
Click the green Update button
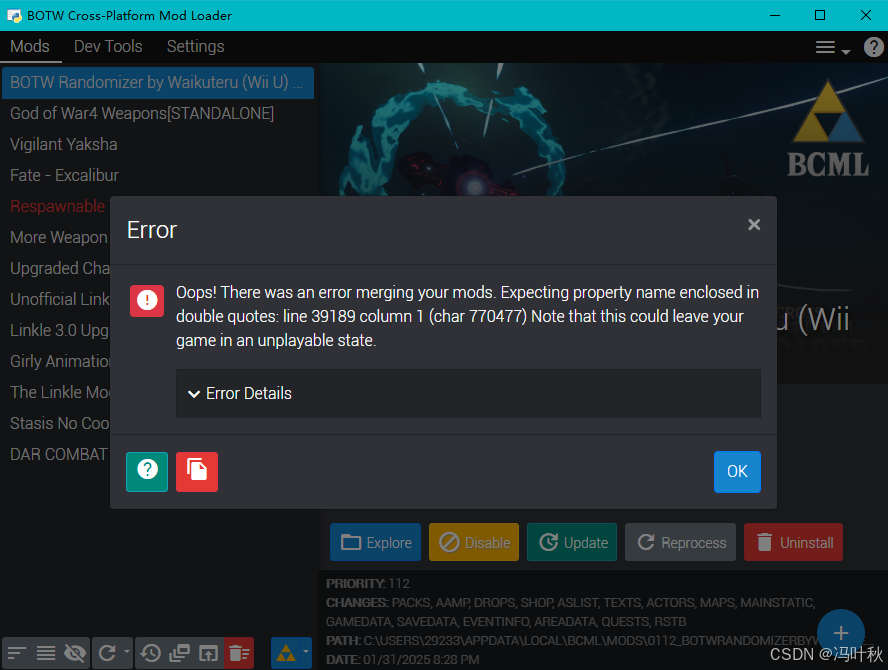coord(572,543)
